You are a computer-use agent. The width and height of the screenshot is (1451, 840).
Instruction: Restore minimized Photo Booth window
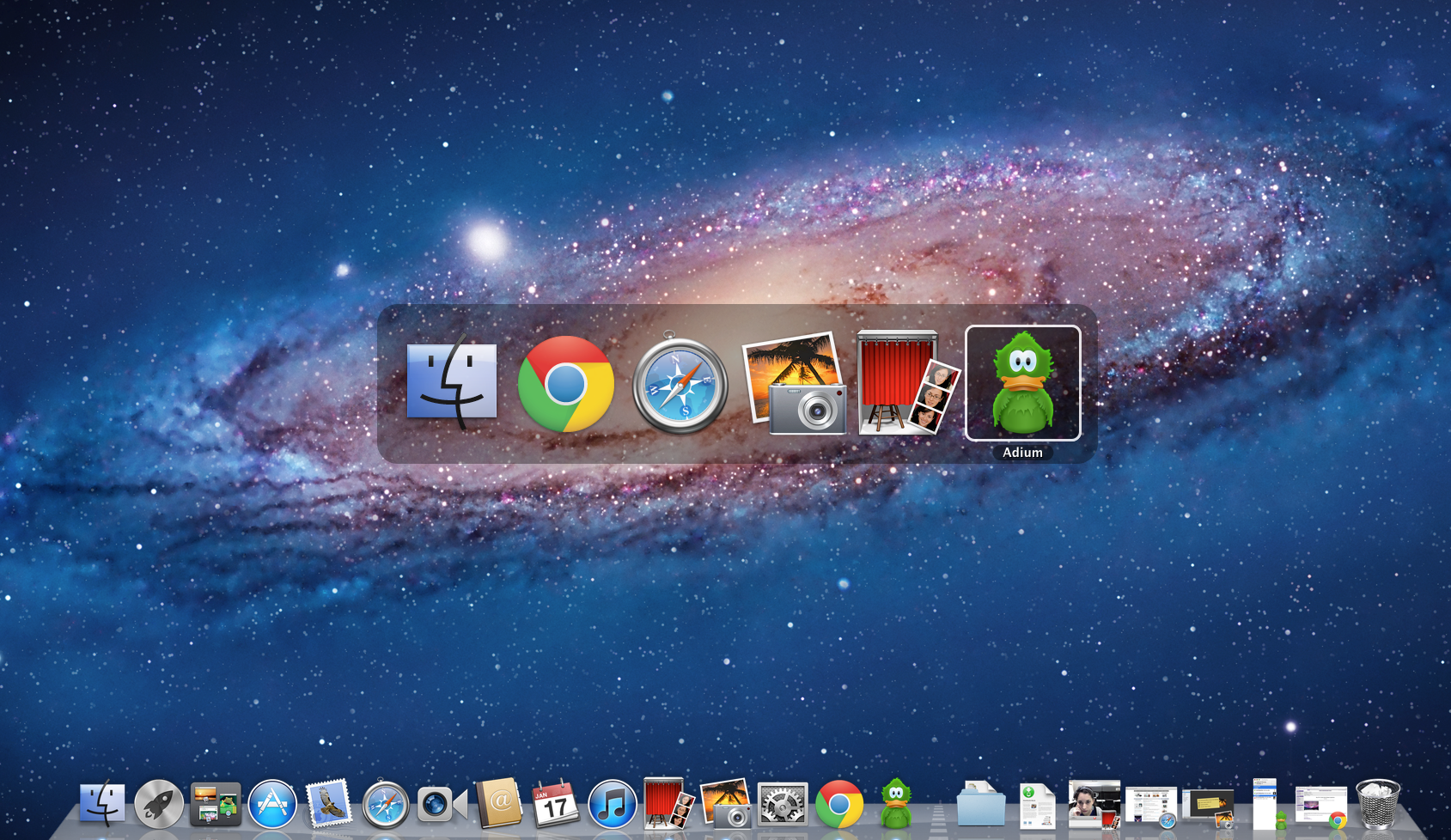(1094, 805)
